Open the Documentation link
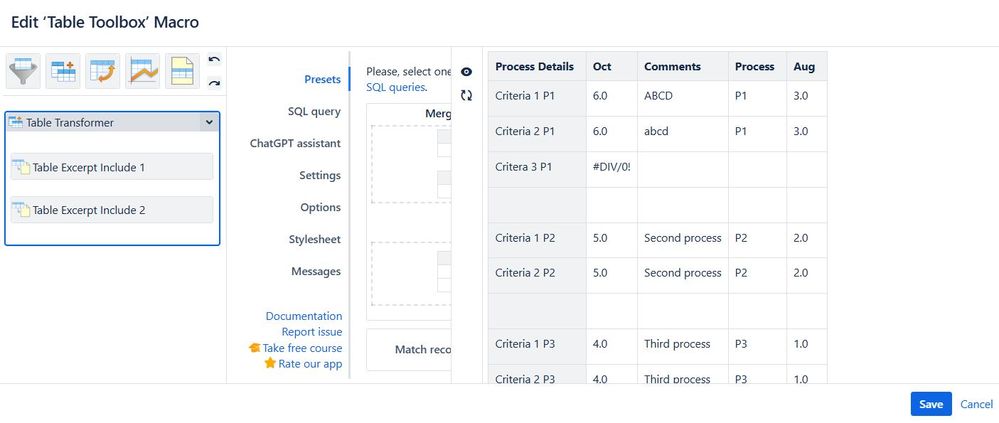The width and height of the screenshot is (999, 423). (303, 316)
